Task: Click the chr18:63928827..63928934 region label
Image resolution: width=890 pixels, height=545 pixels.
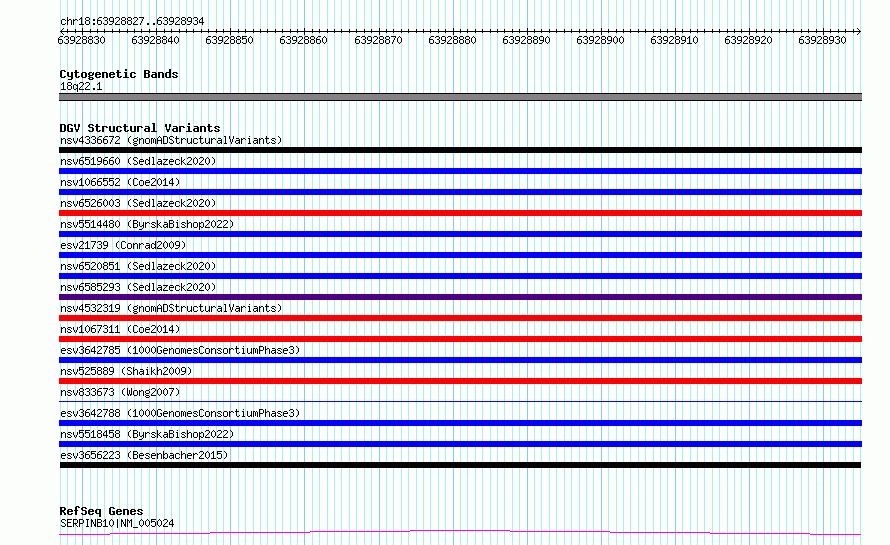Action: (x=132, y=21)
